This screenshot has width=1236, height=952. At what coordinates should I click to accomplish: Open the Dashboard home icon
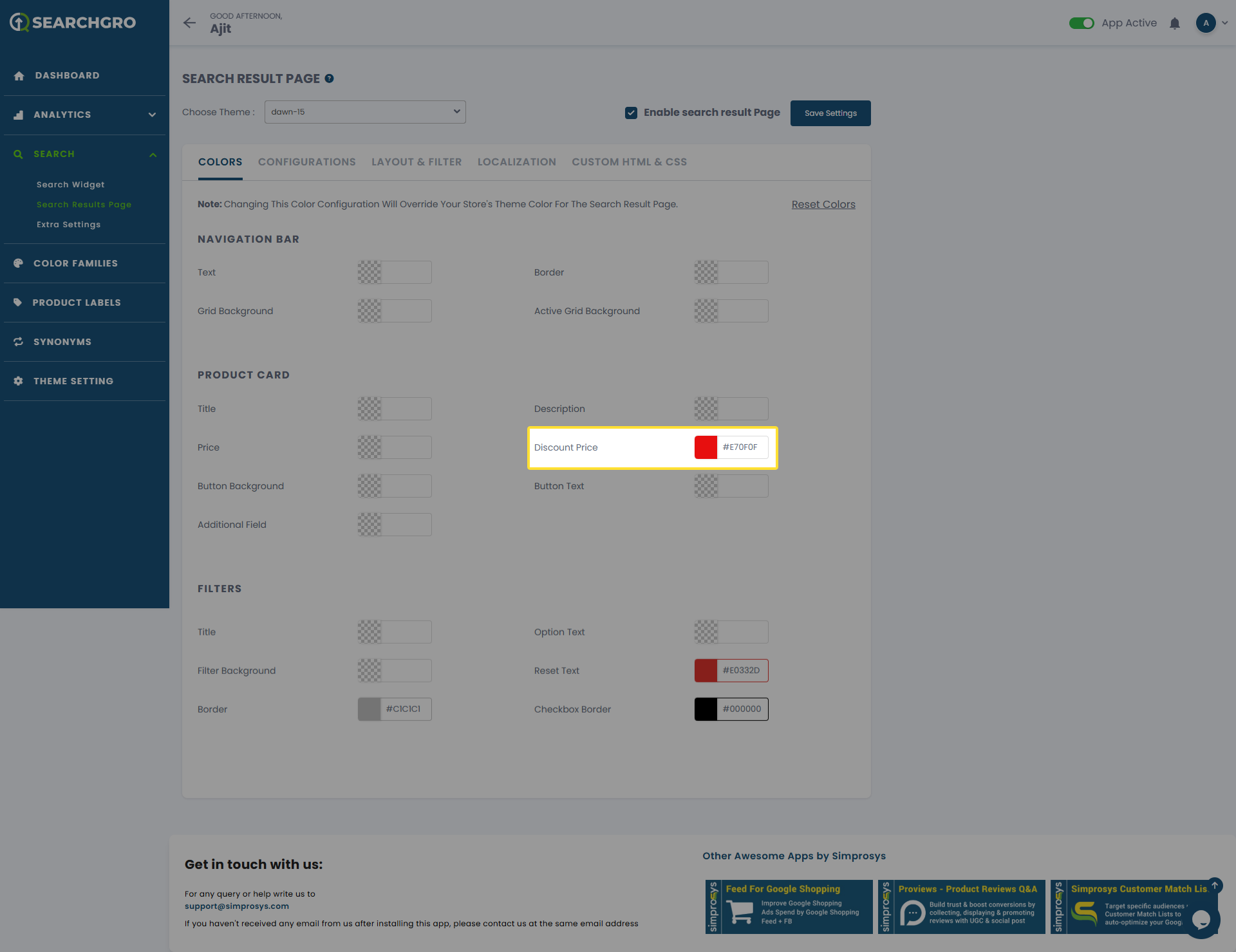pyautogui.click(x=19, y=76)
